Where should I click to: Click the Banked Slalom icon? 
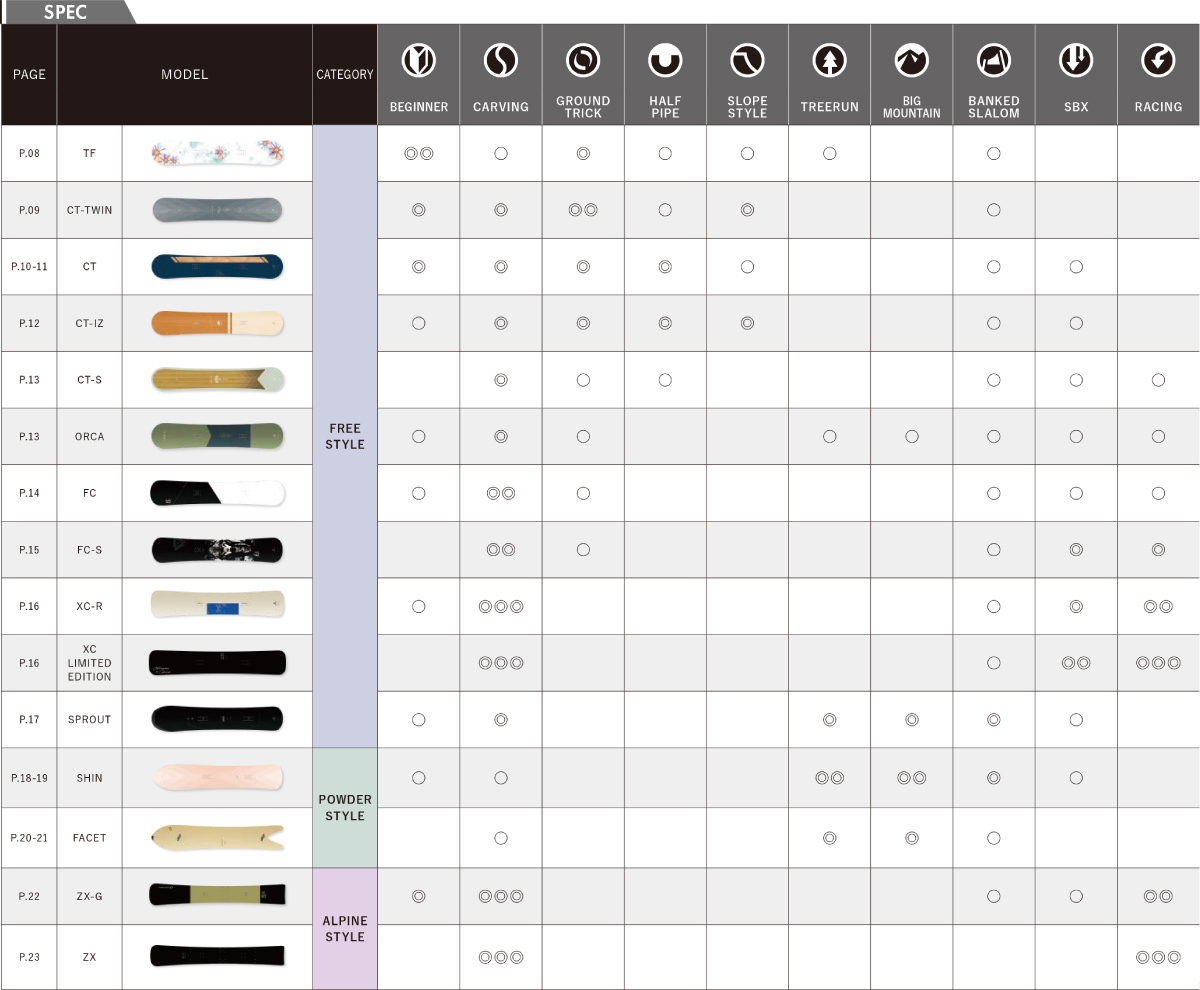pyautogui.click(x=993, y=62)
